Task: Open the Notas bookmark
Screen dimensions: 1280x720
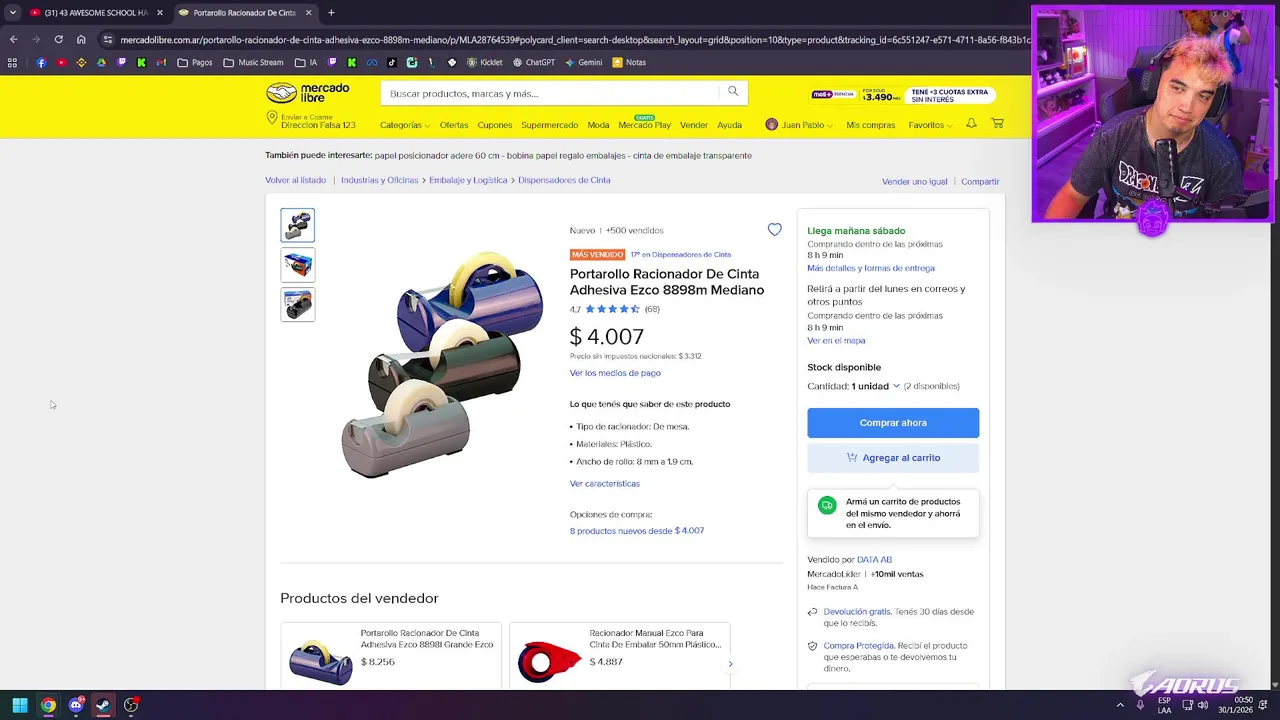Action: tap(628, 62)
